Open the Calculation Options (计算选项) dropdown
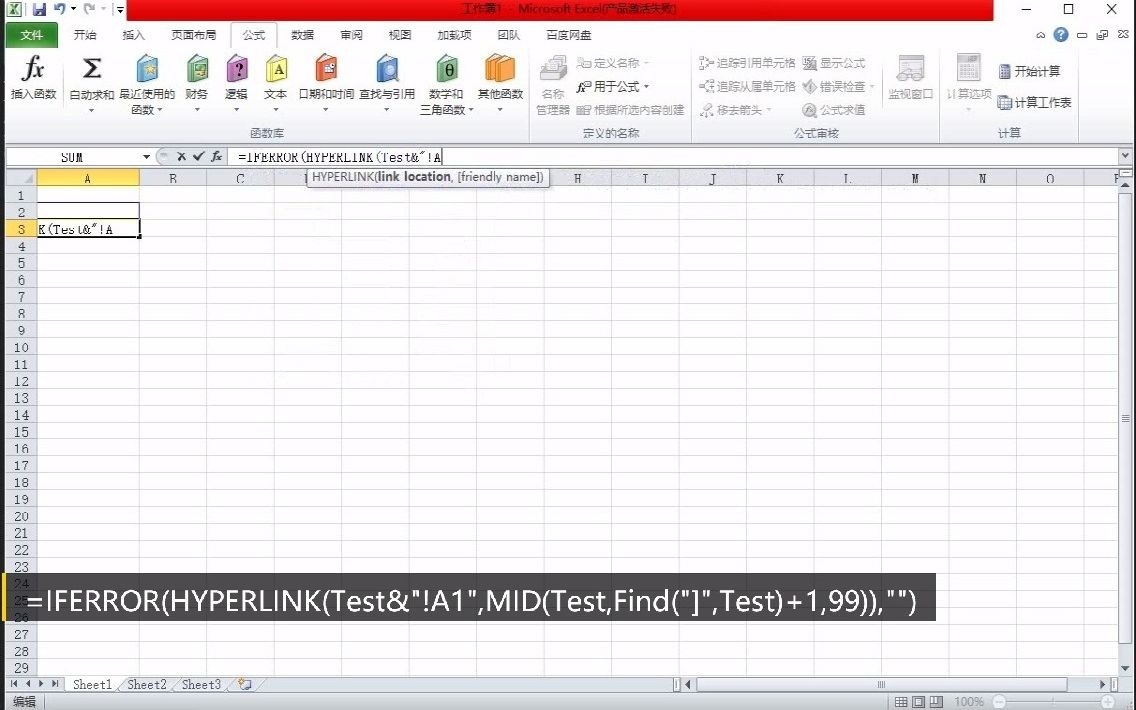 [967, 90]
